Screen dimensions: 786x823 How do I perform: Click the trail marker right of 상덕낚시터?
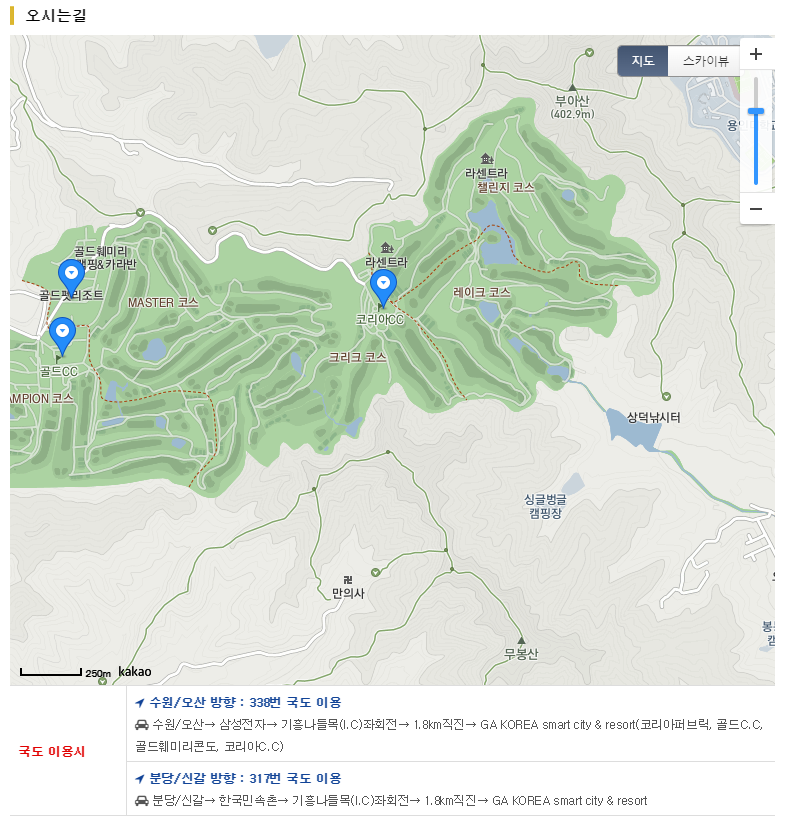coord(666,396)
